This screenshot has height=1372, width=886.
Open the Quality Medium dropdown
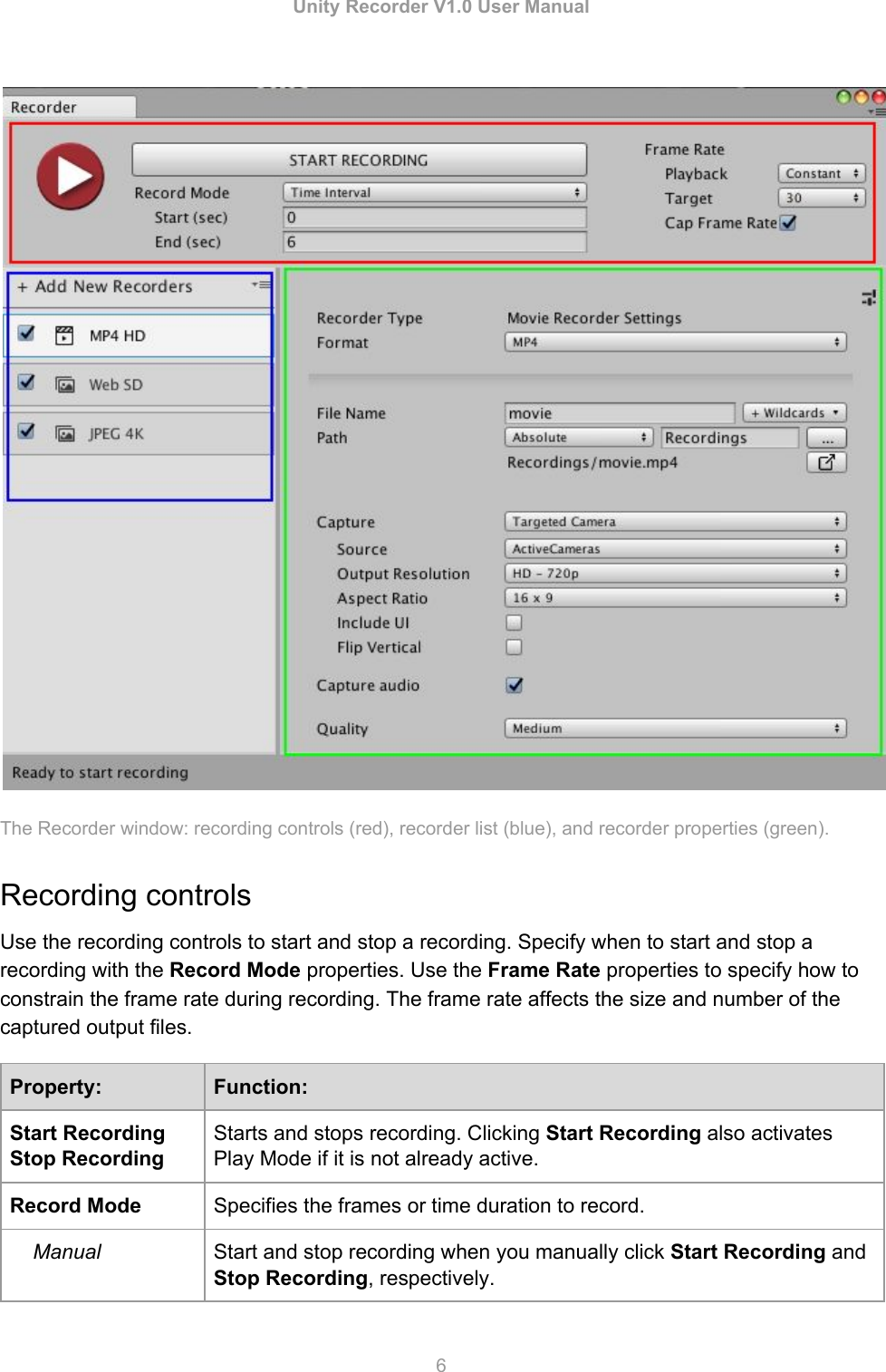[x=673, y=728]
